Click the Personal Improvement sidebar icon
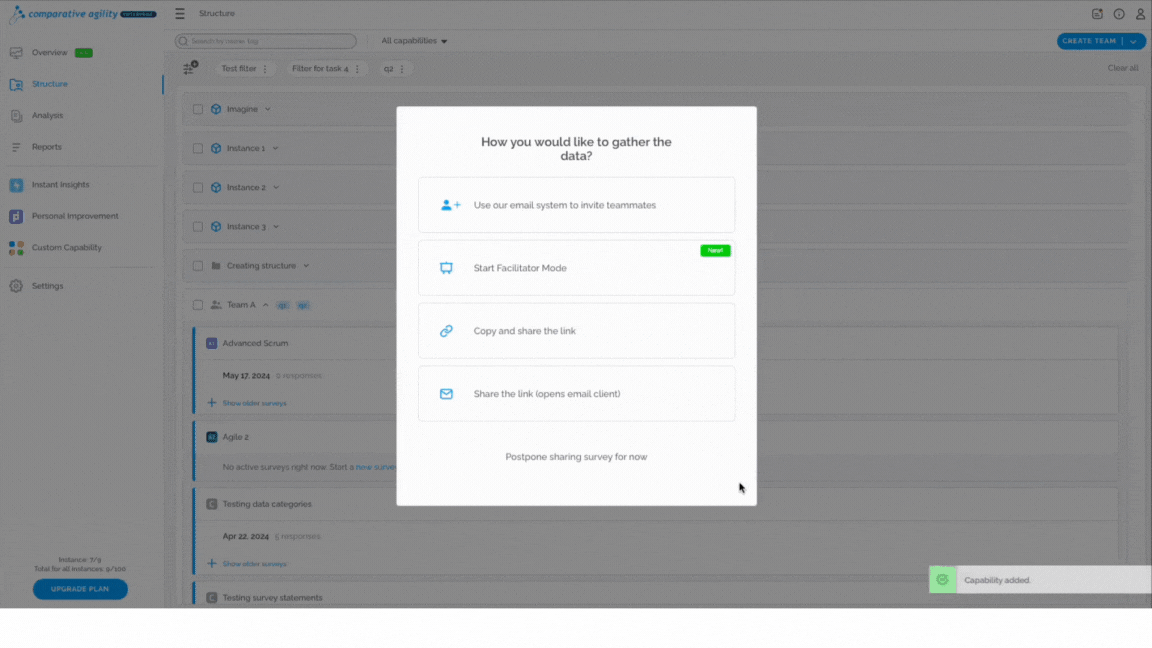 [16, 217]
